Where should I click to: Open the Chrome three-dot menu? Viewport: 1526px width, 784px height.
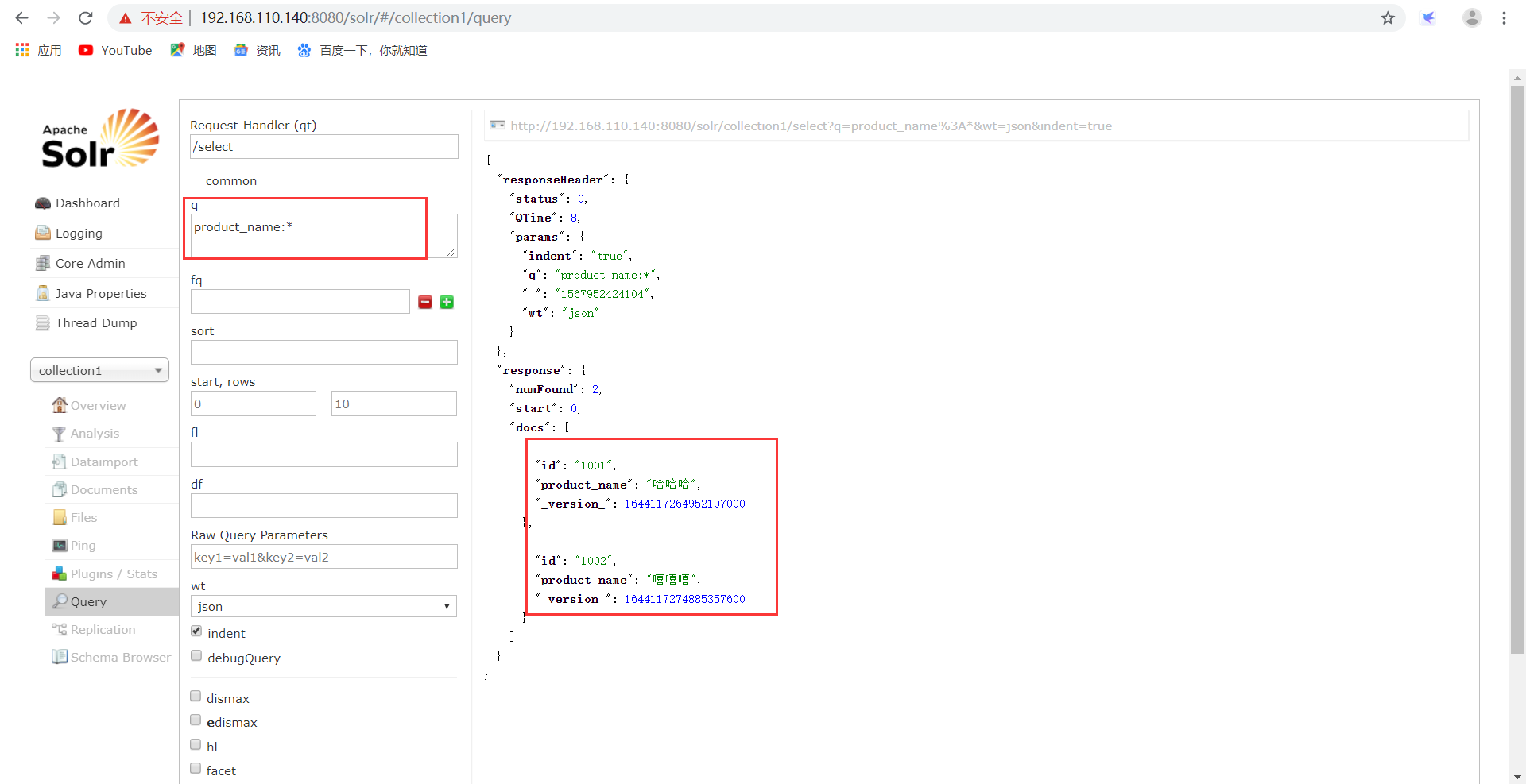coord(1504,17)
